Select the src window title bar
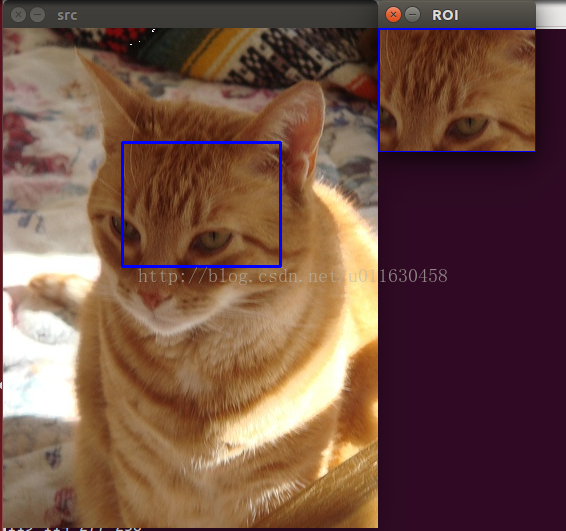 190,14
